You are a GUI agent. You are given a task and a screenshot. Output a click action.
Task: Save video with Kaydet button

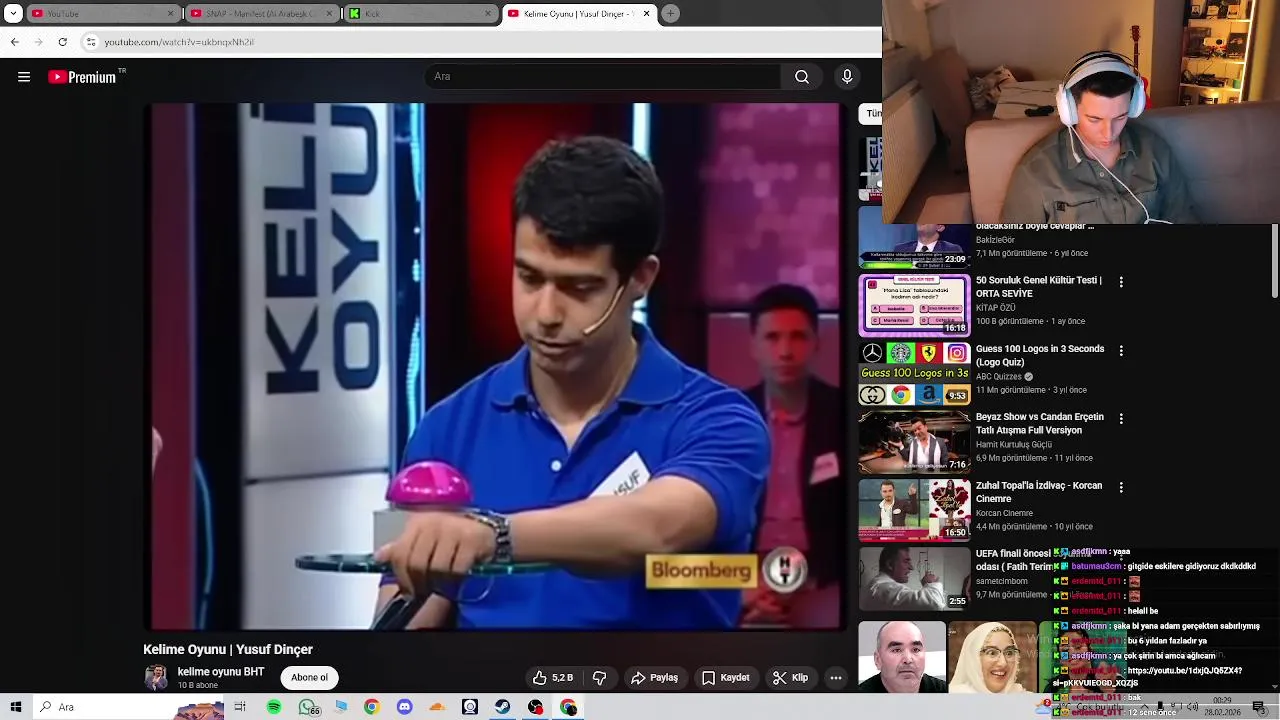726,678
